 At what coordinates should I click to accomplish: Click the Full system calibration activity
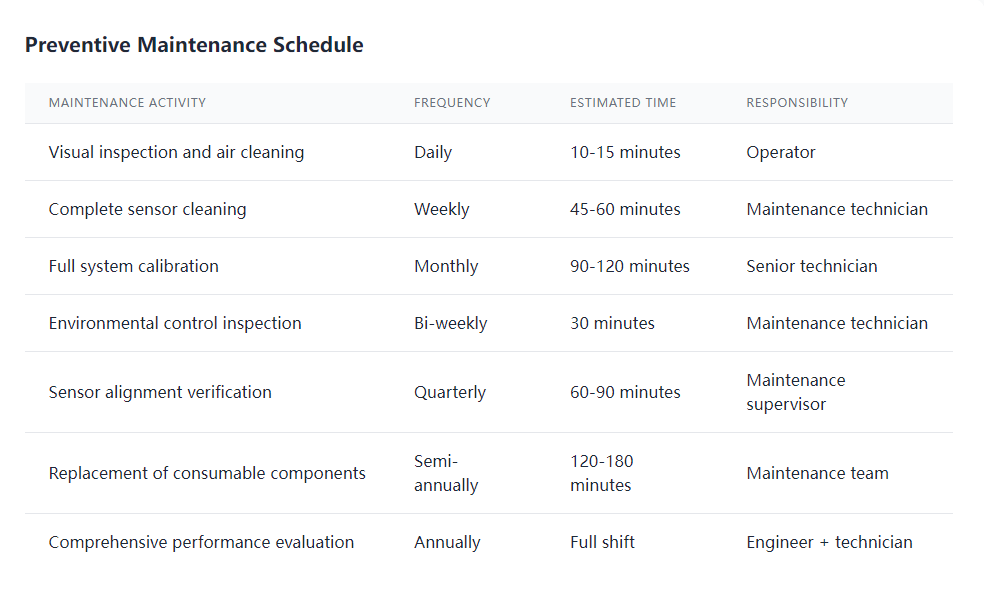133,266
